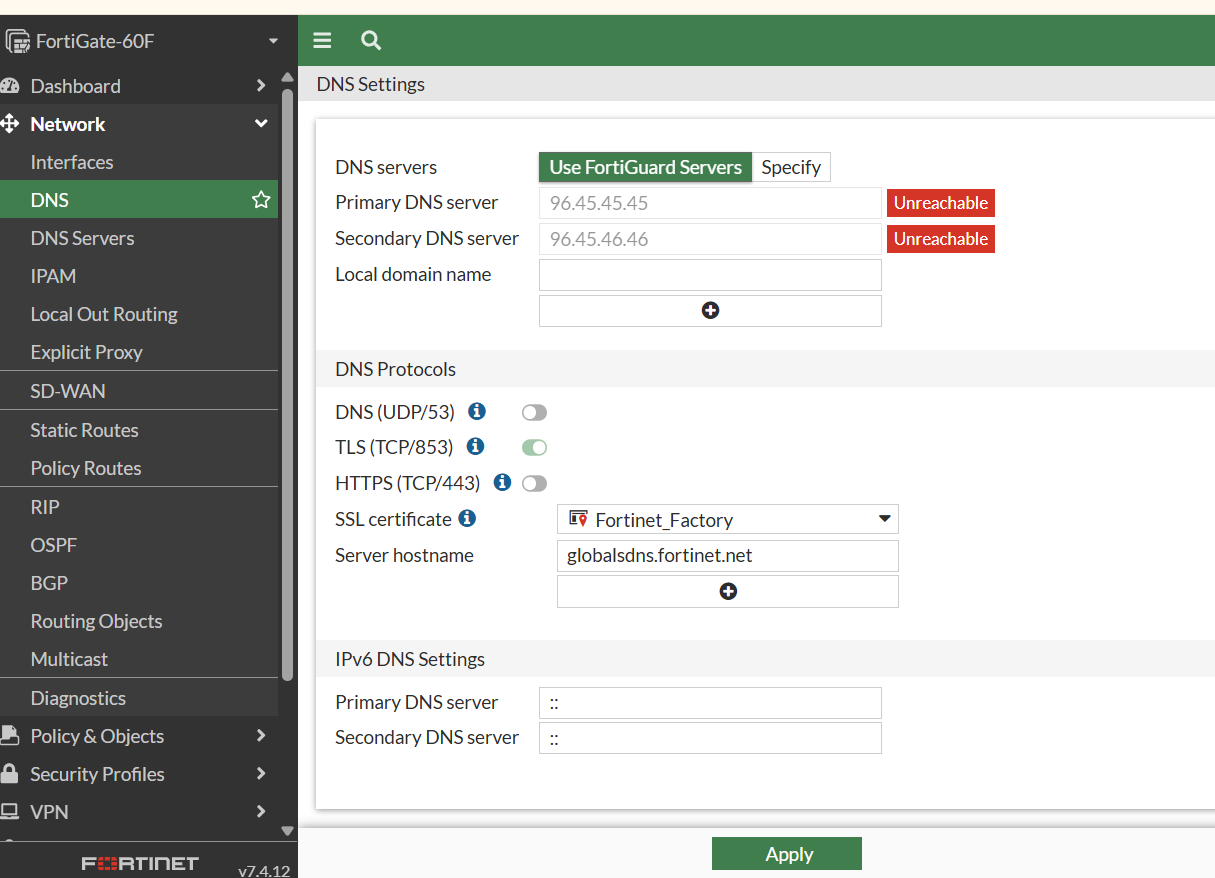Click the 96.45.45.45 primary DNS field
Screen dimensions: 1215x878
(x=710, y=203)
